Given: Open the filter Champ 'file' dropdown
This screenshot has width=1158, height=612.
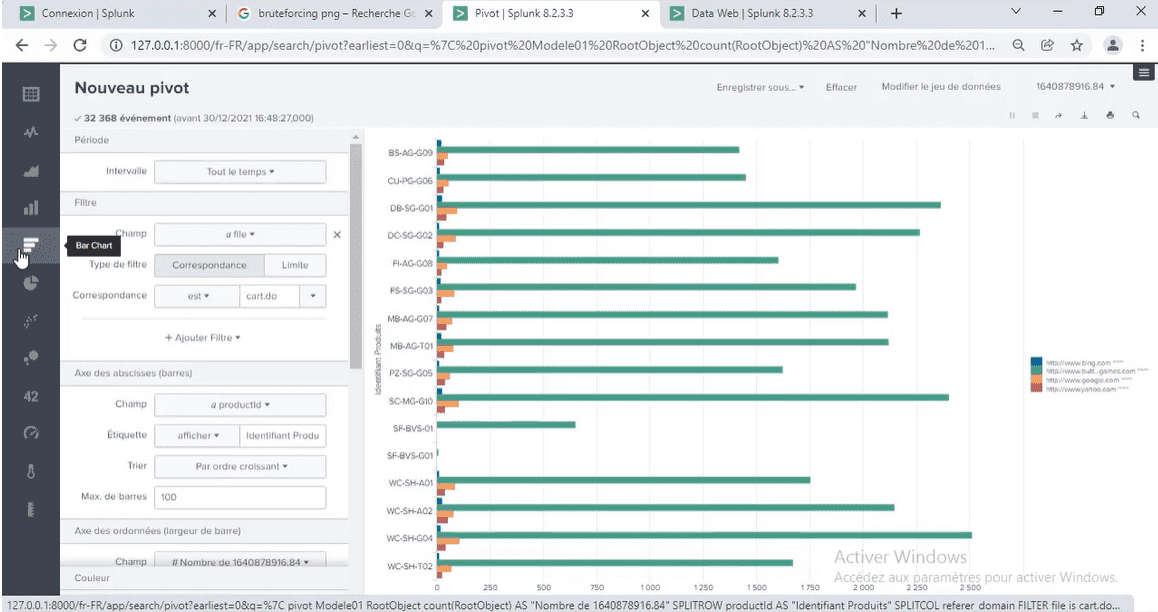Looking at the screenshot, I should [x=240, y=235].
